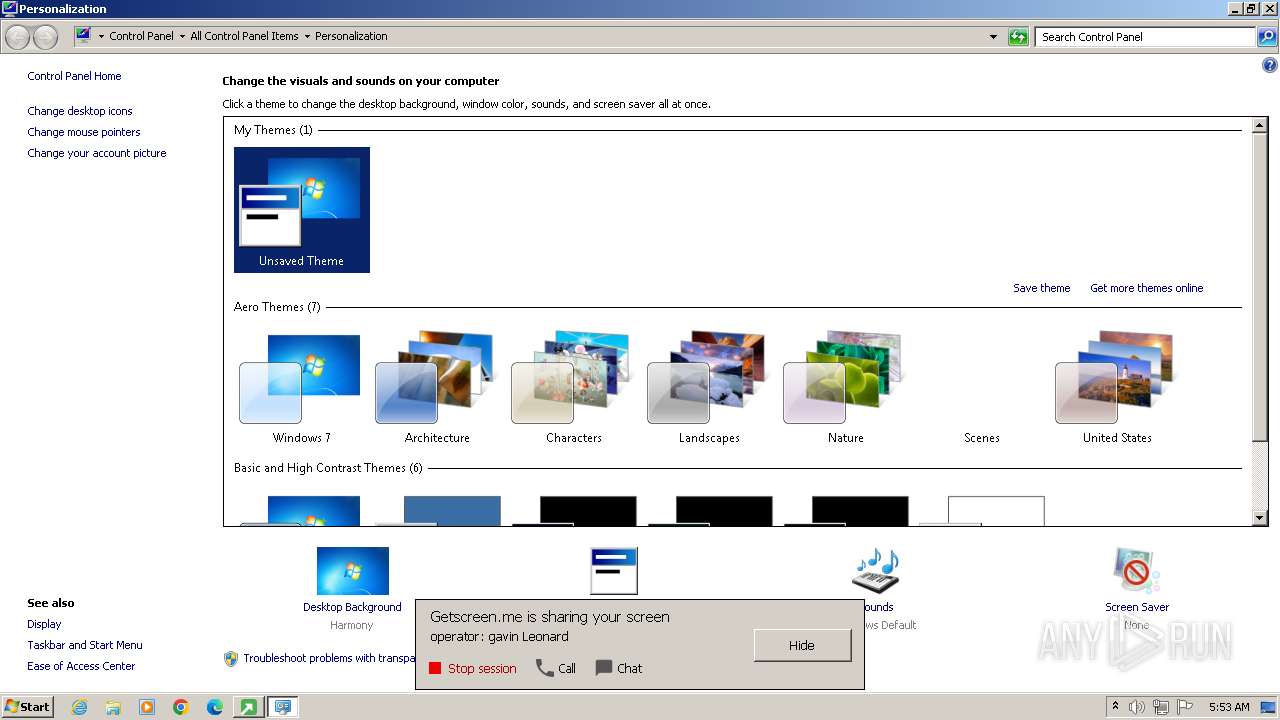Open Sounds settings icon
Screen dimensions: 1280x720
875,571
